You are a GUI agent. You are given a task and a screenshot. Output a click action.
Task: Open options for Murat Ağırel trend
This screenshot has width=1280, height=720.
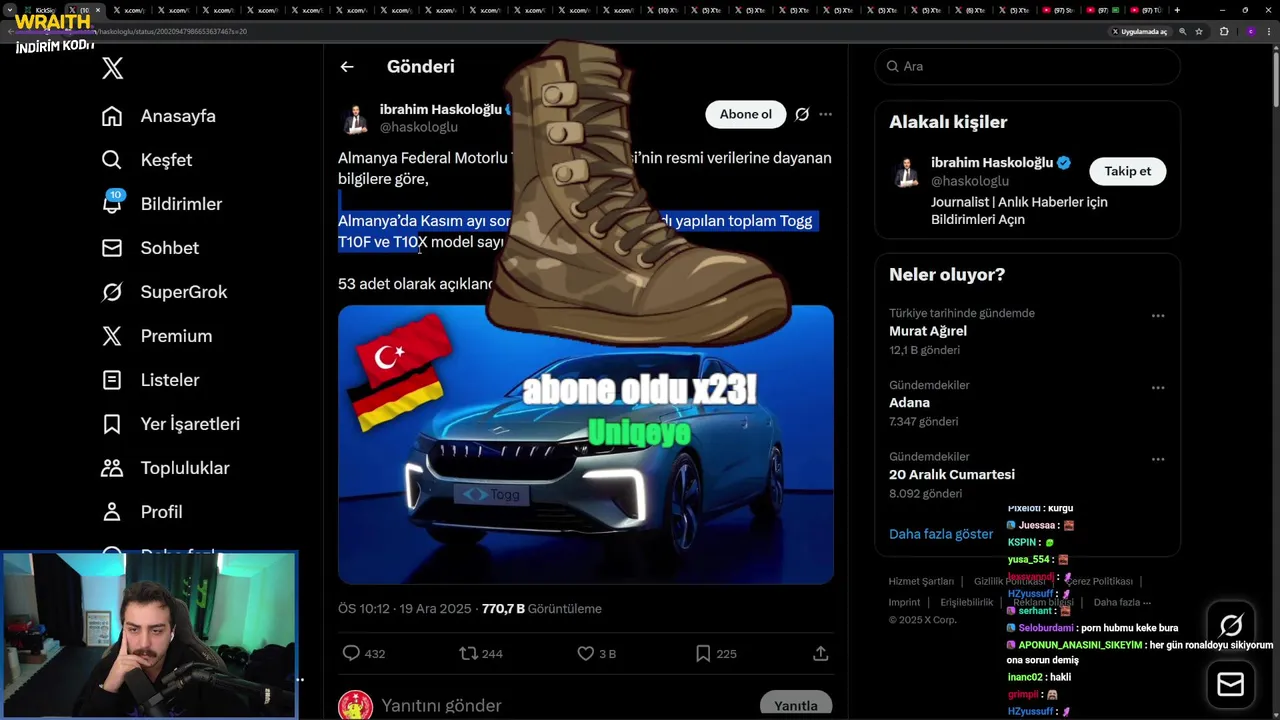(x=1157, y=316)
